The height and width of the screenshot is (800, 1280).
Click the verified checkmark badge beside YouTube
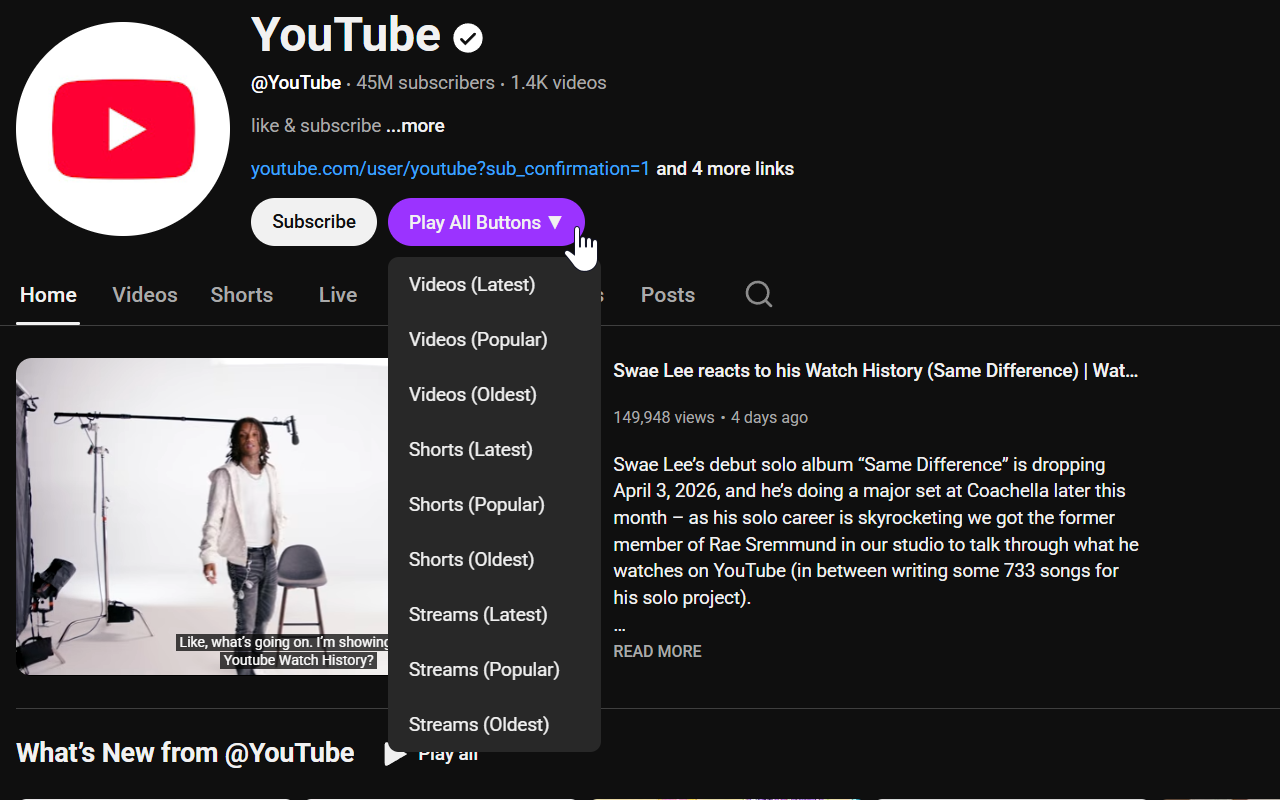pyautogui.click(x=468, y=38)
